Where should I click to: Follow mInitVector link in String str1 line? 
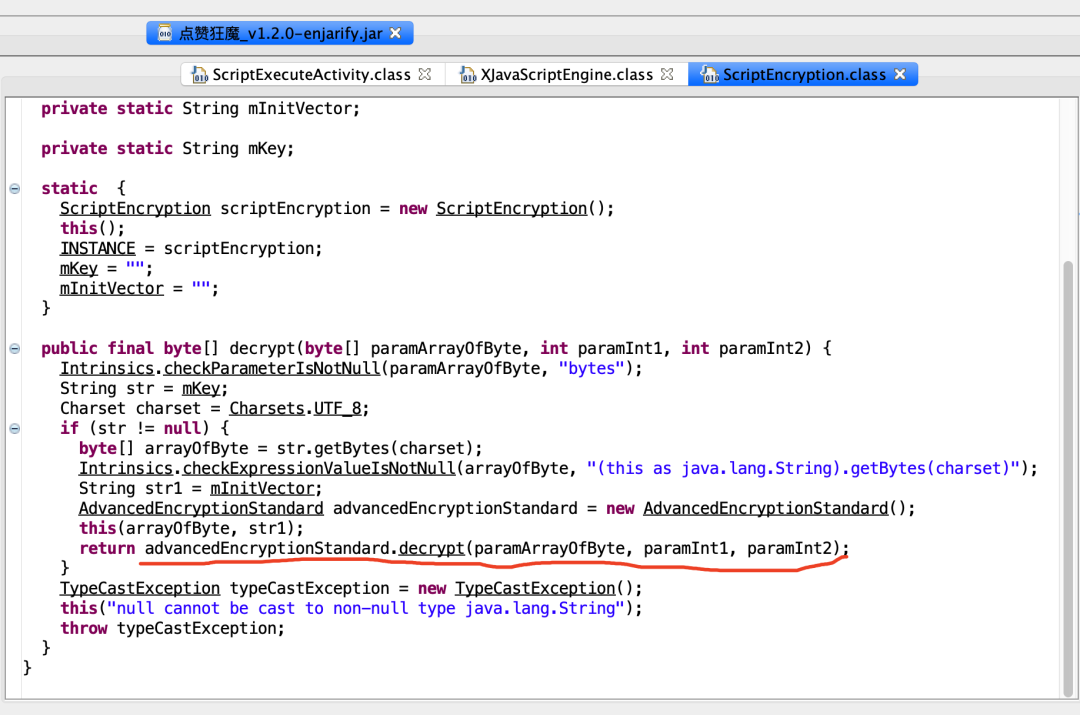pos(262,488)
